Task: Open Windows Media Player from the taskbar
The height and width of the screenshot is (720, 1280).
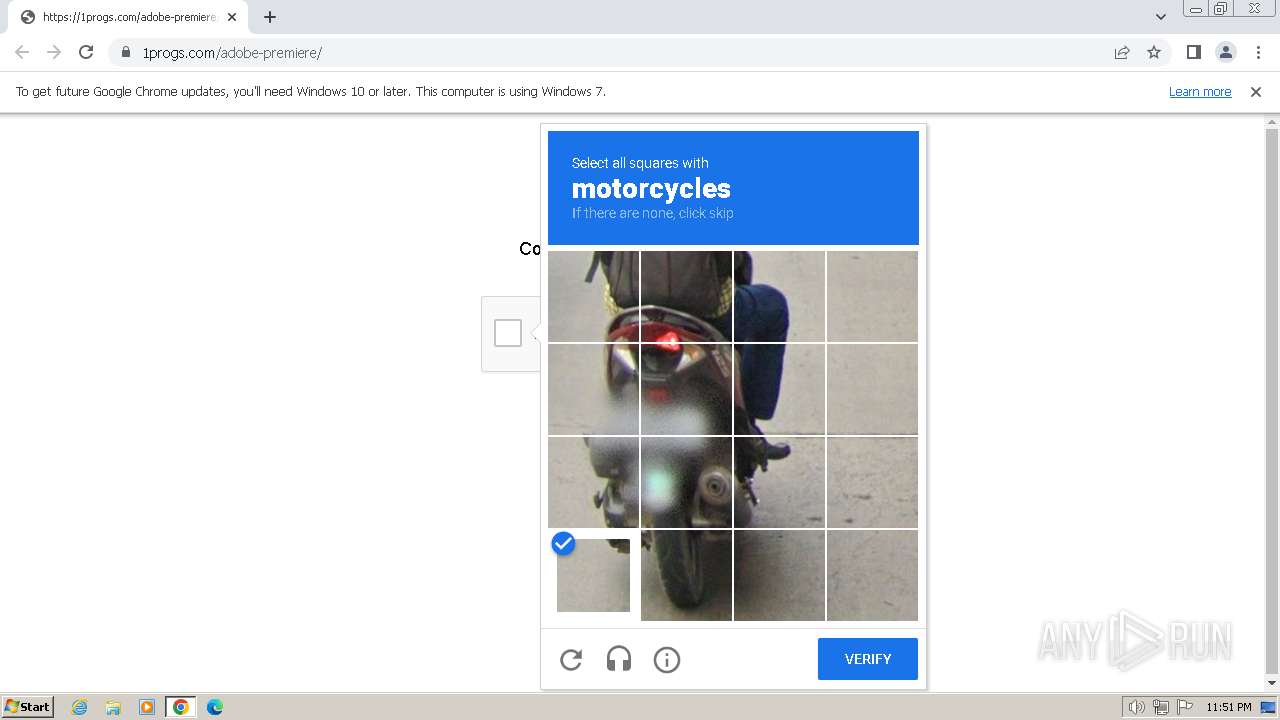Action: (147, 707)
